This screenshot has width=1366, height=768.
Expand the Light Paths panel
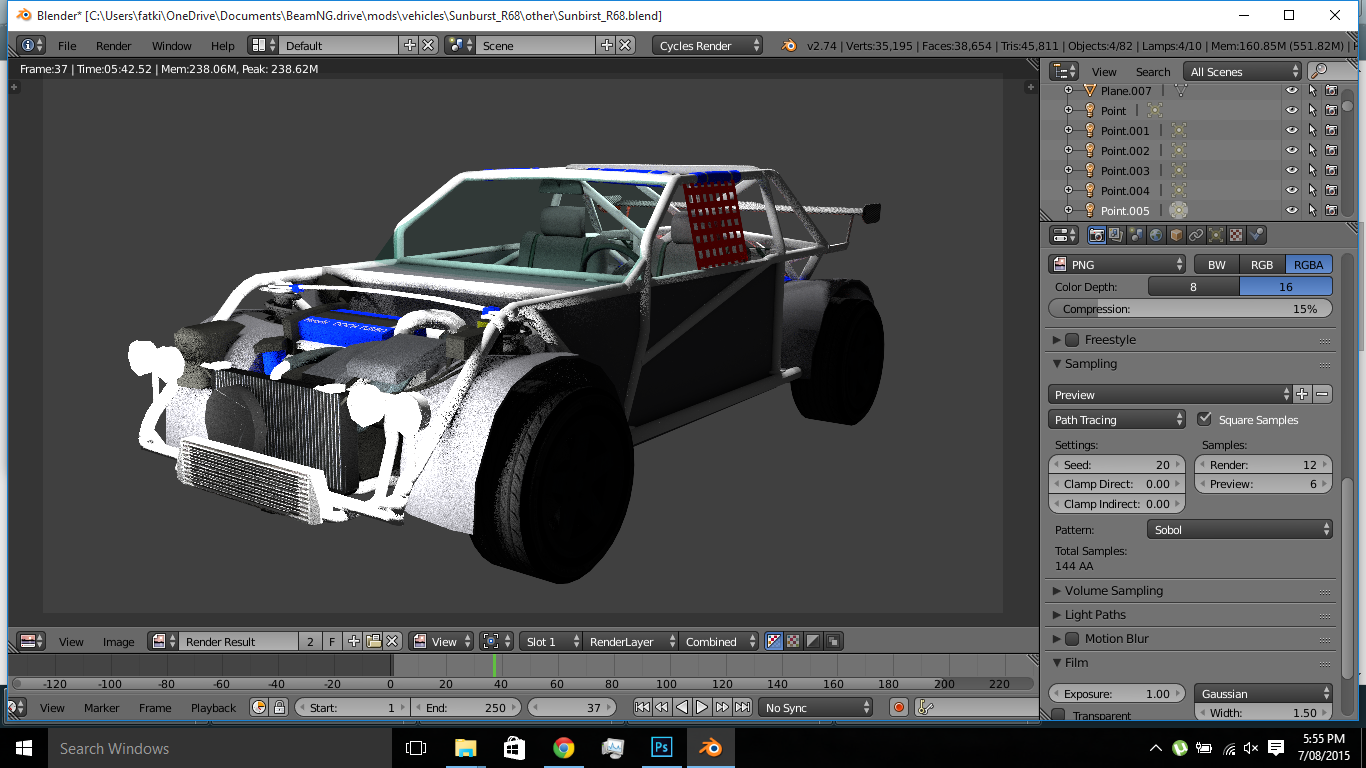click(1095, 615)
